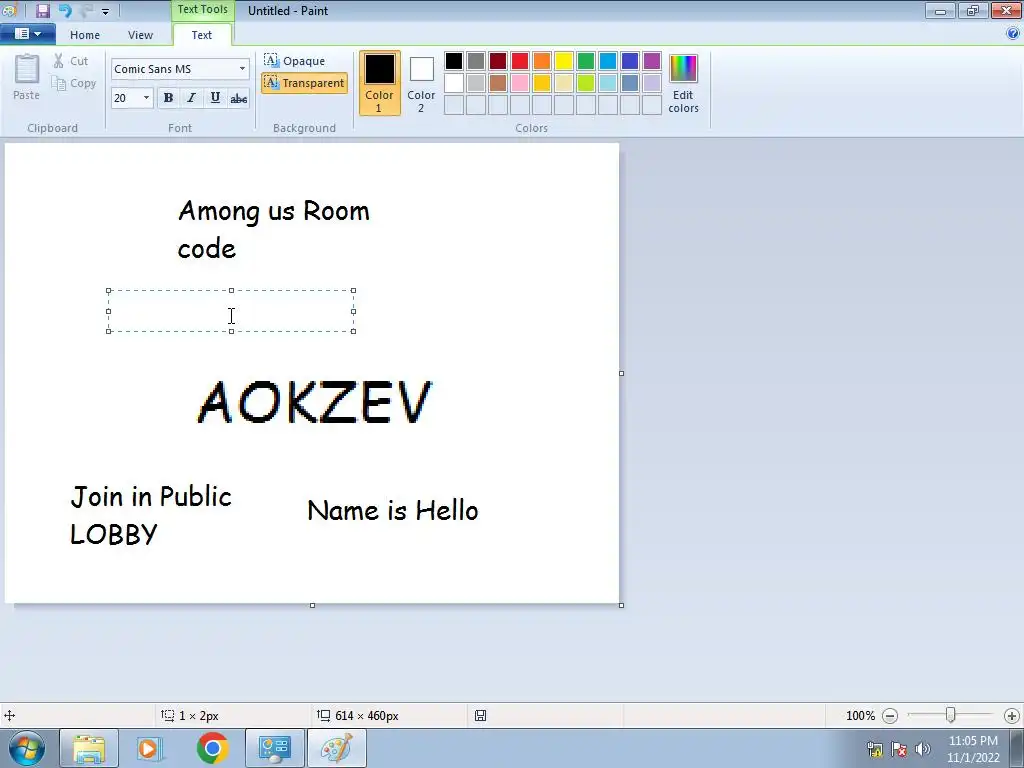
Task: Click the Show desktop strip on the taskbar
Action: pos(1016,748)
